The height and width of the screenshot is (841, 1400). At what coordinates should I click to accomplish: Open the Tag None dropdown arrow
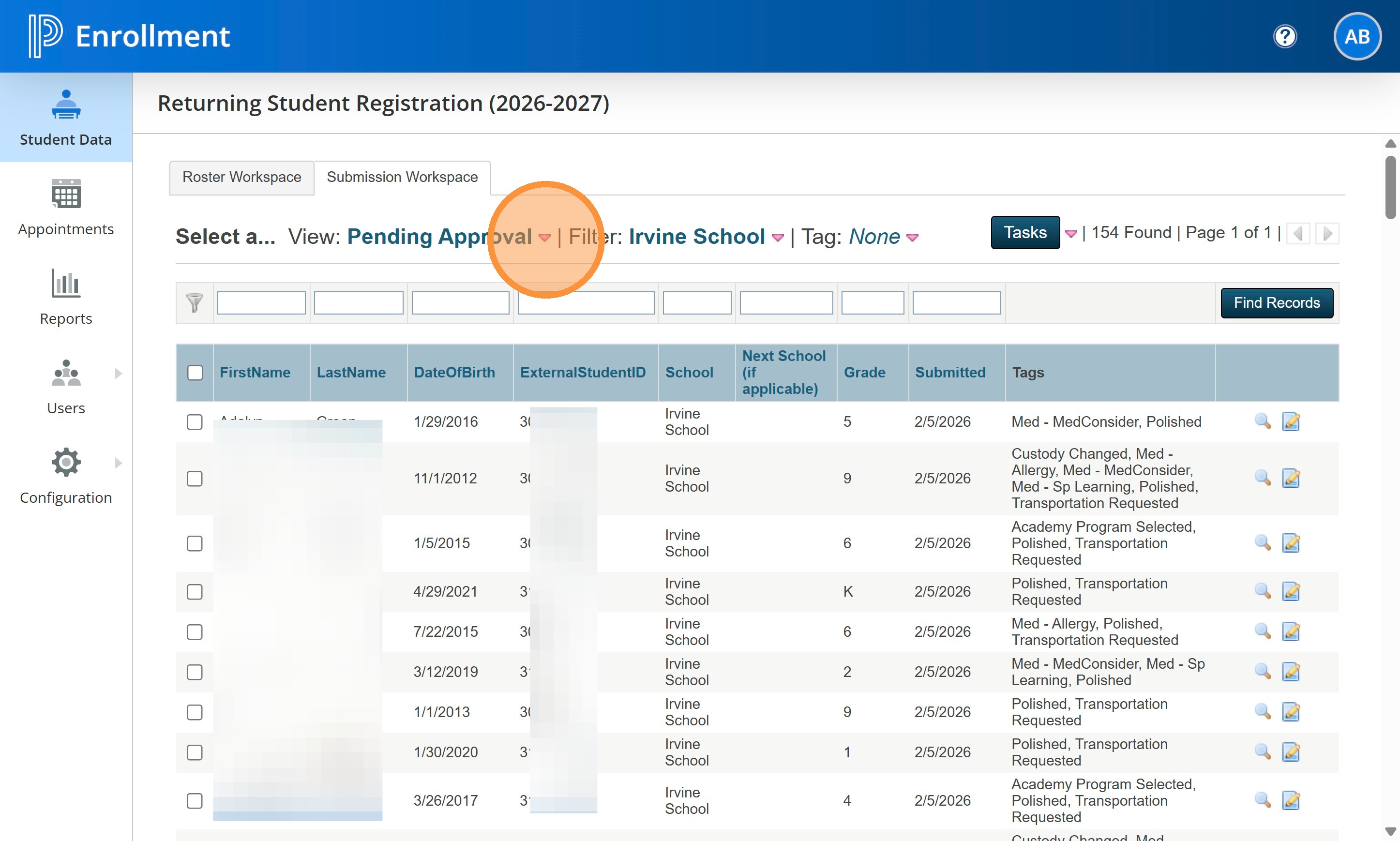click(x=912, y=238)
